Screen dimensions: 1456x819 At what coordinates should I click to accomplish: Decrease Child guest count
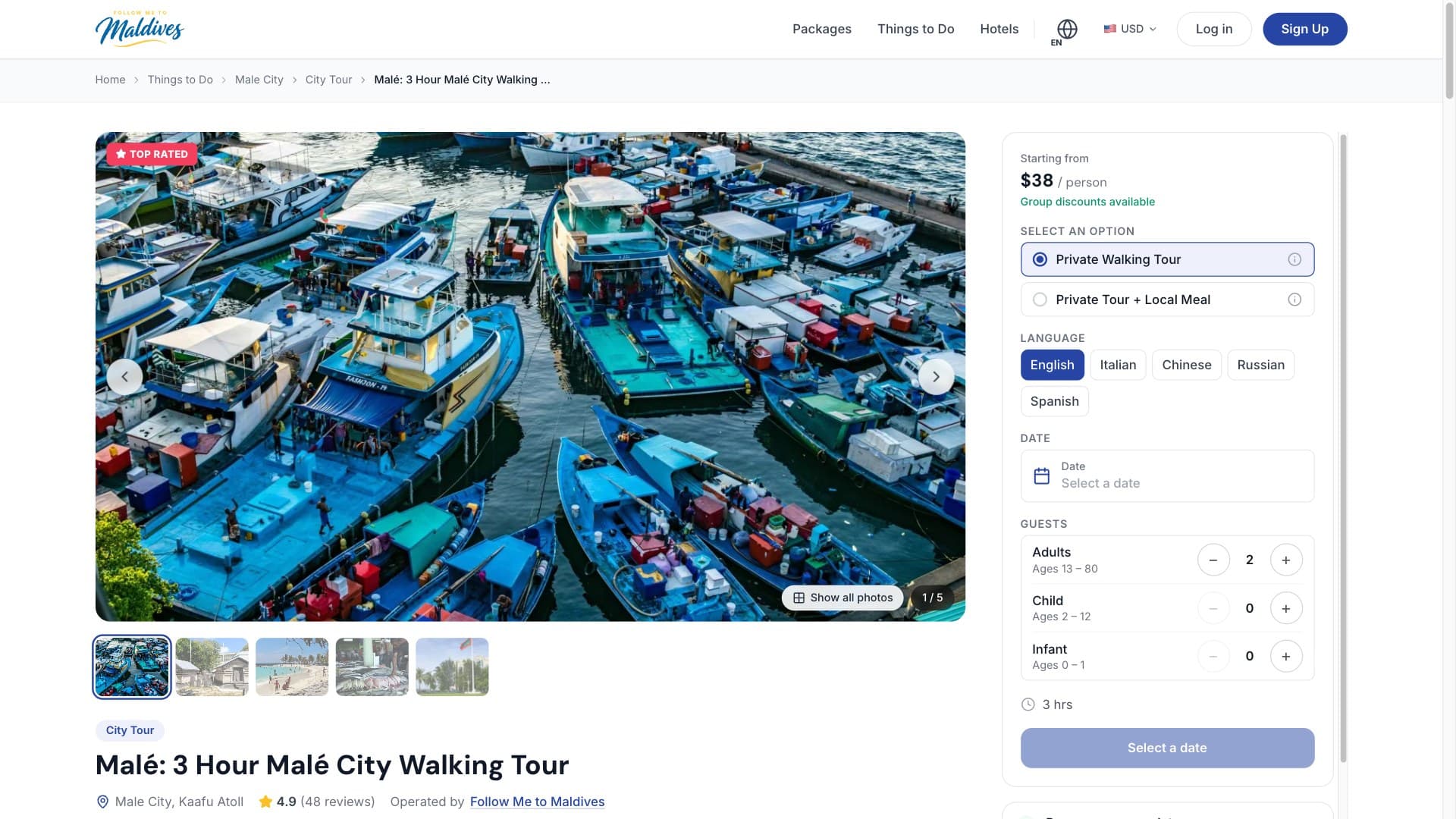pos(1213,608)
